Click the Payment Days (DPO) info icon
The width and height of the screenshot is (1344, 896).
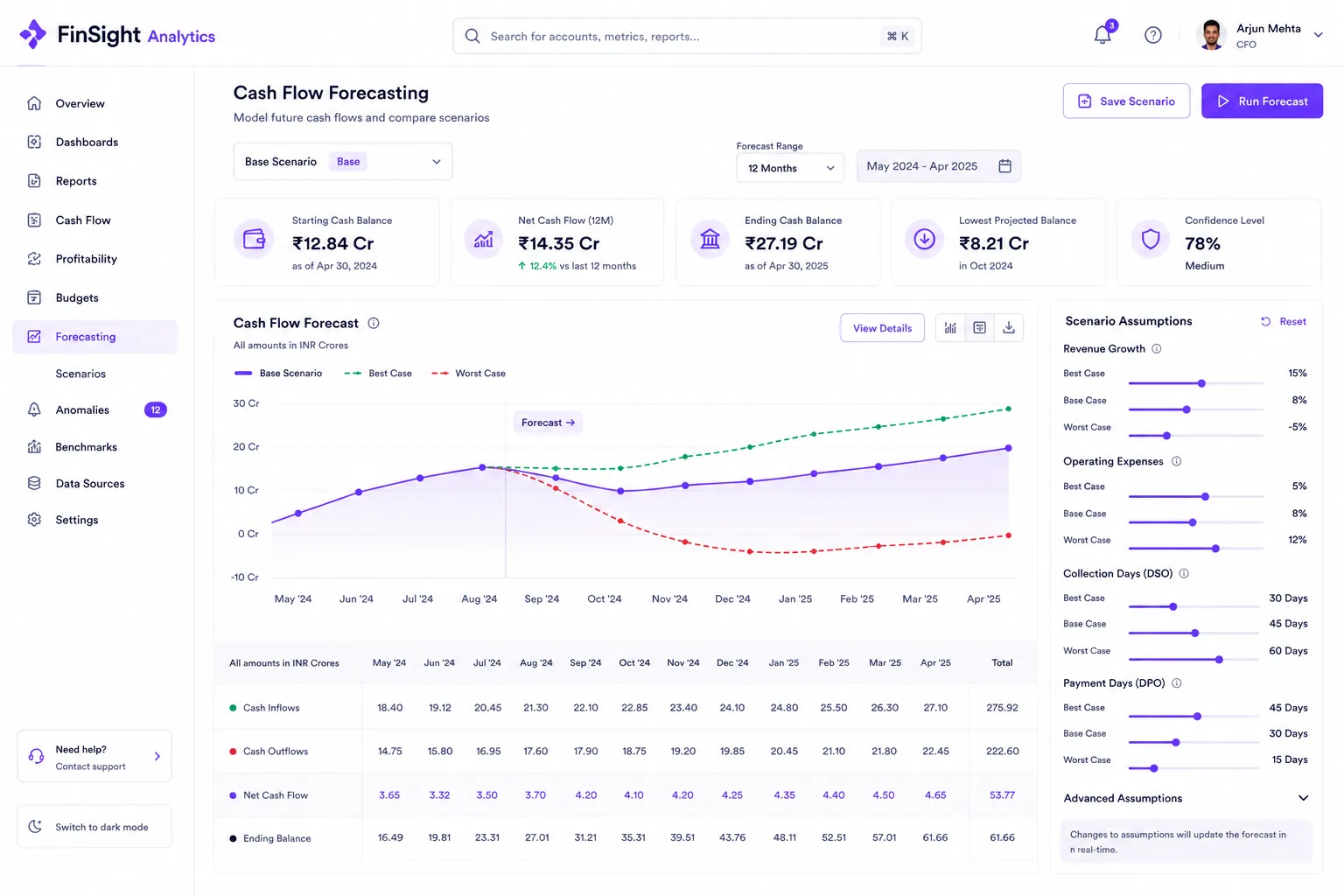tap(1177, 683)
